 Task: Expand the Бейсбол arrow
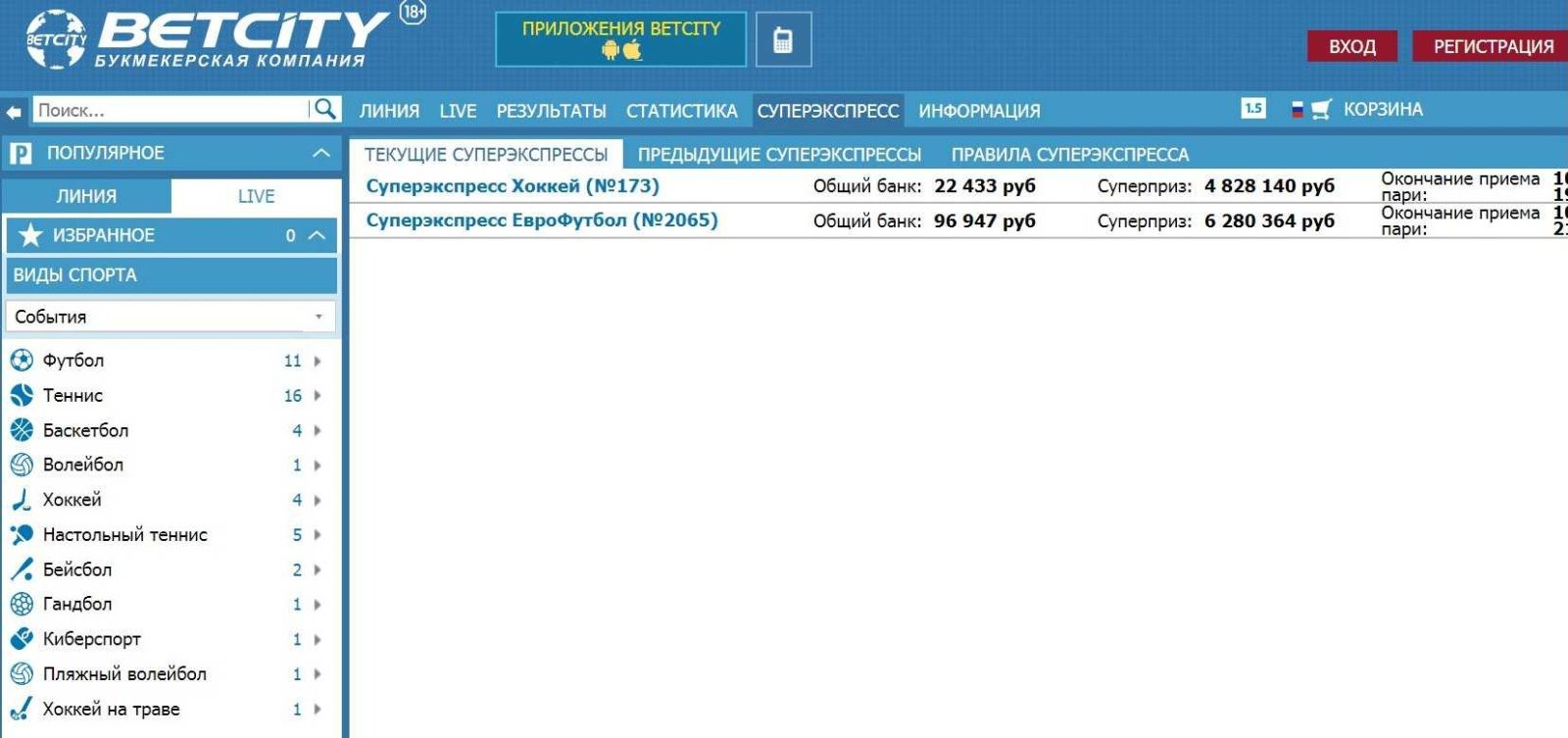pos(318,569)
